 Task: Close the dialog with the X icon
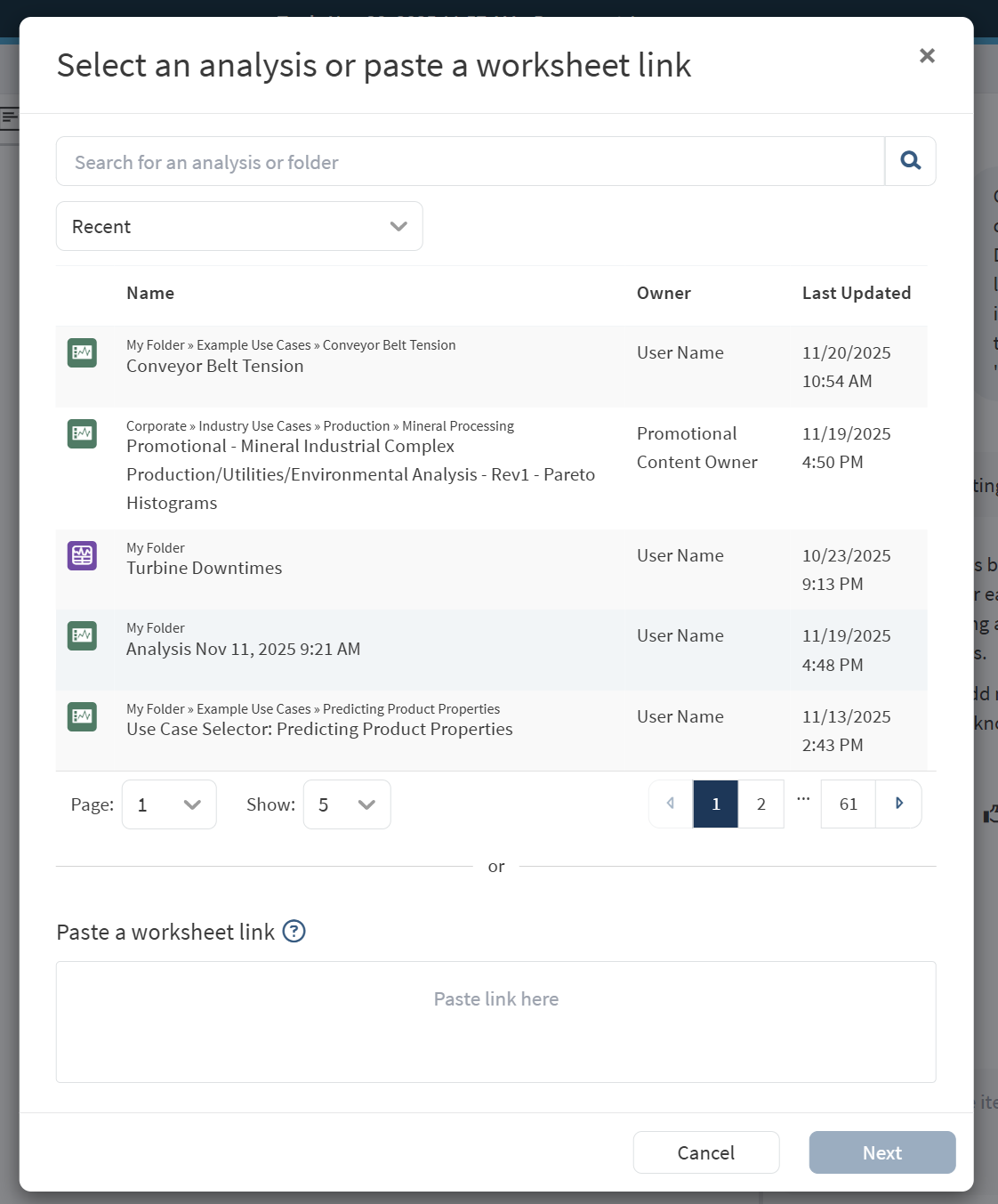[x=927, y=56]
